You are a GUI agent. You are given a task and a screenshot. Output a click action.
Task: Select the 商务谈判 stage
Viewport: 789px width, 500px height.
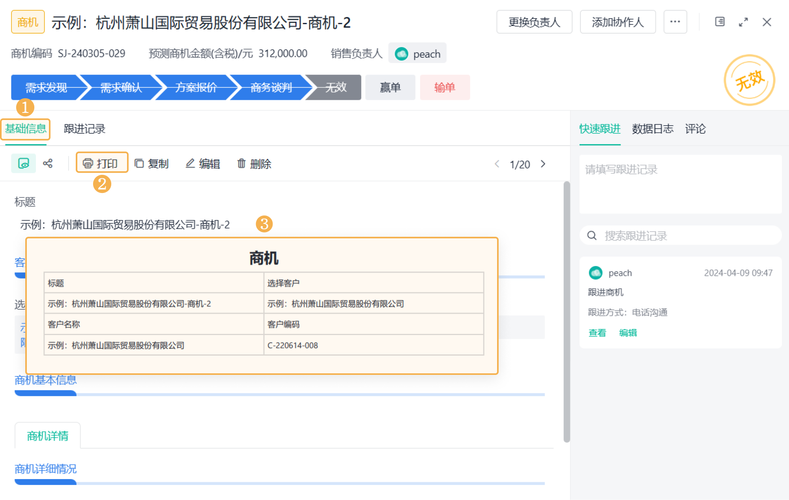[x=271, y=88]
